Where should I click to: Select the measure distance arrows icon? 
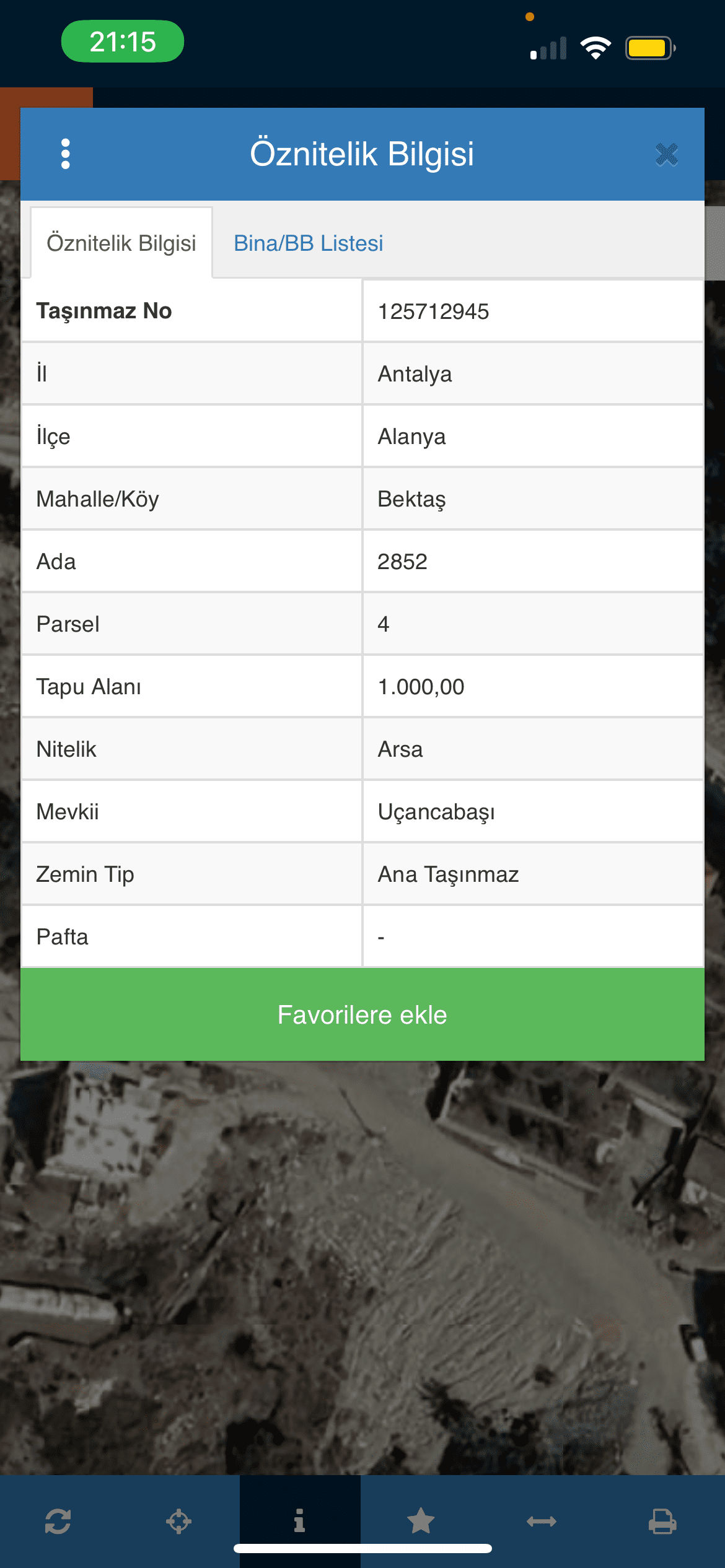point(542,1521)
